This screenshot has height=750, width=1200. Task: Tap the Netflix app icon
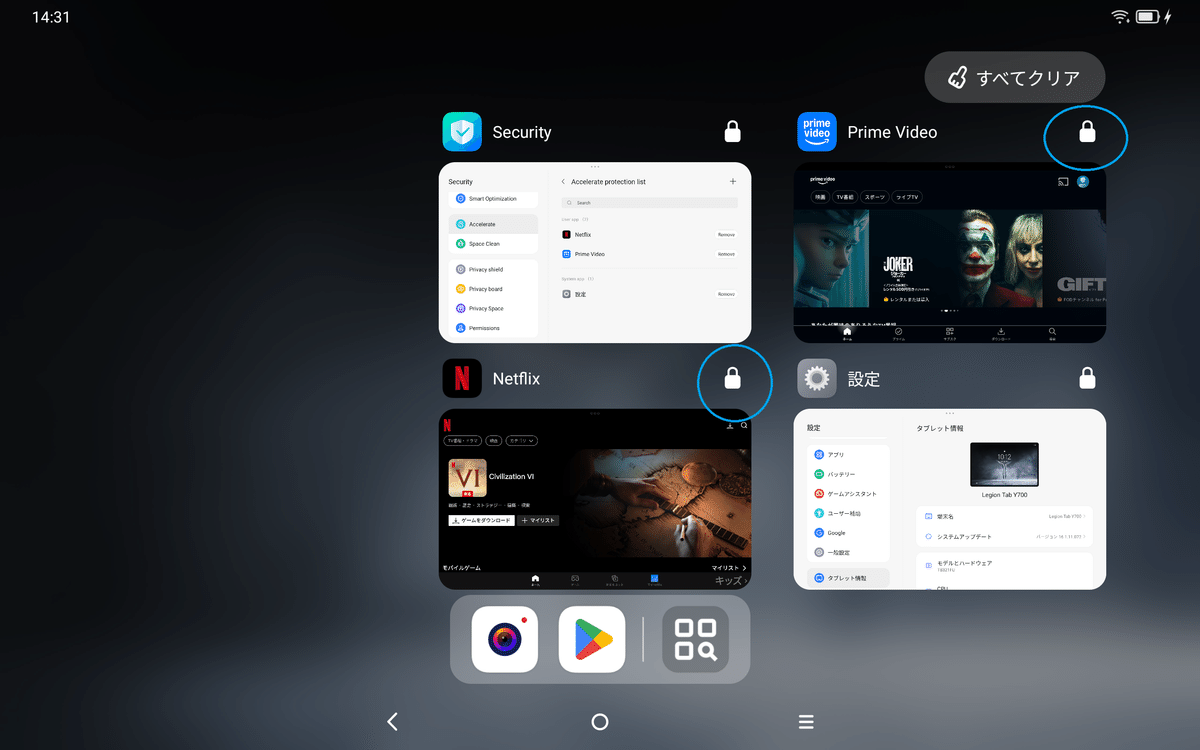(462, 379)
